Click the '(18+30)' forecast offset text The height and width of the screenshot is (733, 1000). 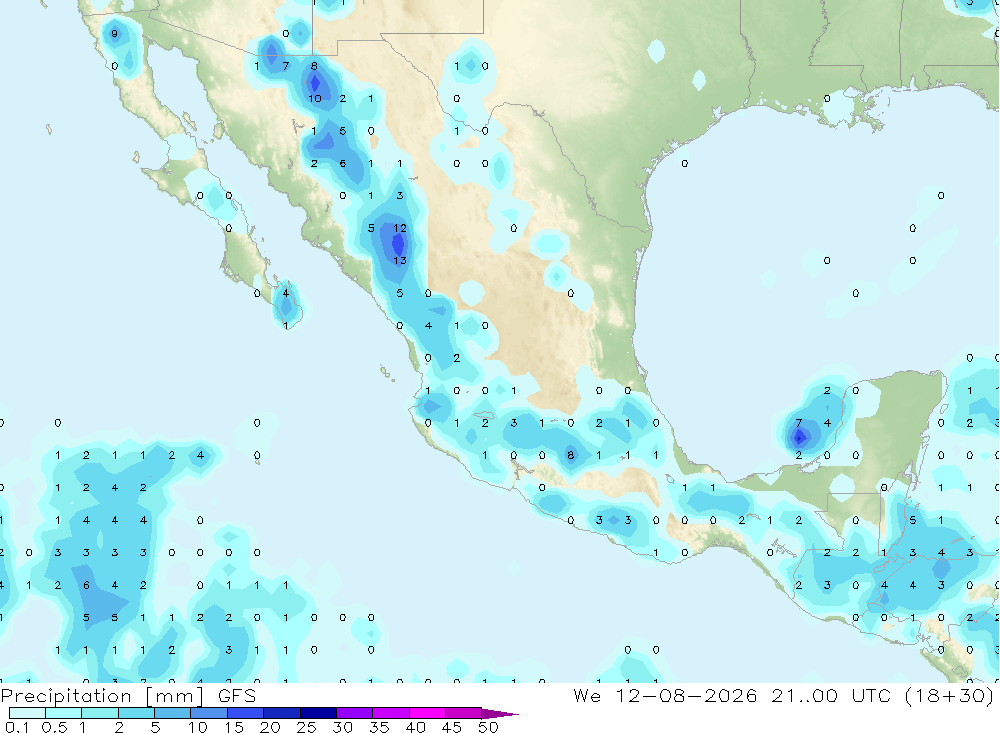pyautogui.click(x=949, y=696)
